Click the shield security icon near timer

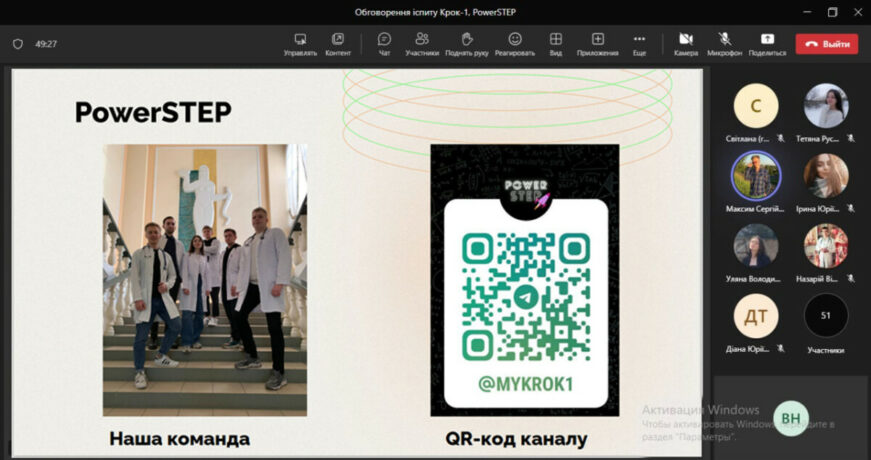[x=17, y=44]
